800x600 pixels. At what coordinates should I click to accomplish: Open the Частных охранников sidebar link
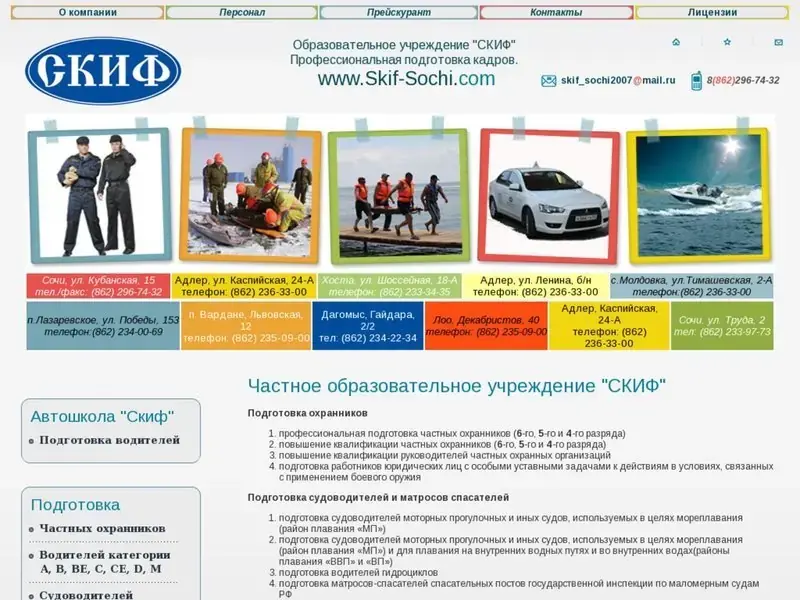[x=102, y=529]
